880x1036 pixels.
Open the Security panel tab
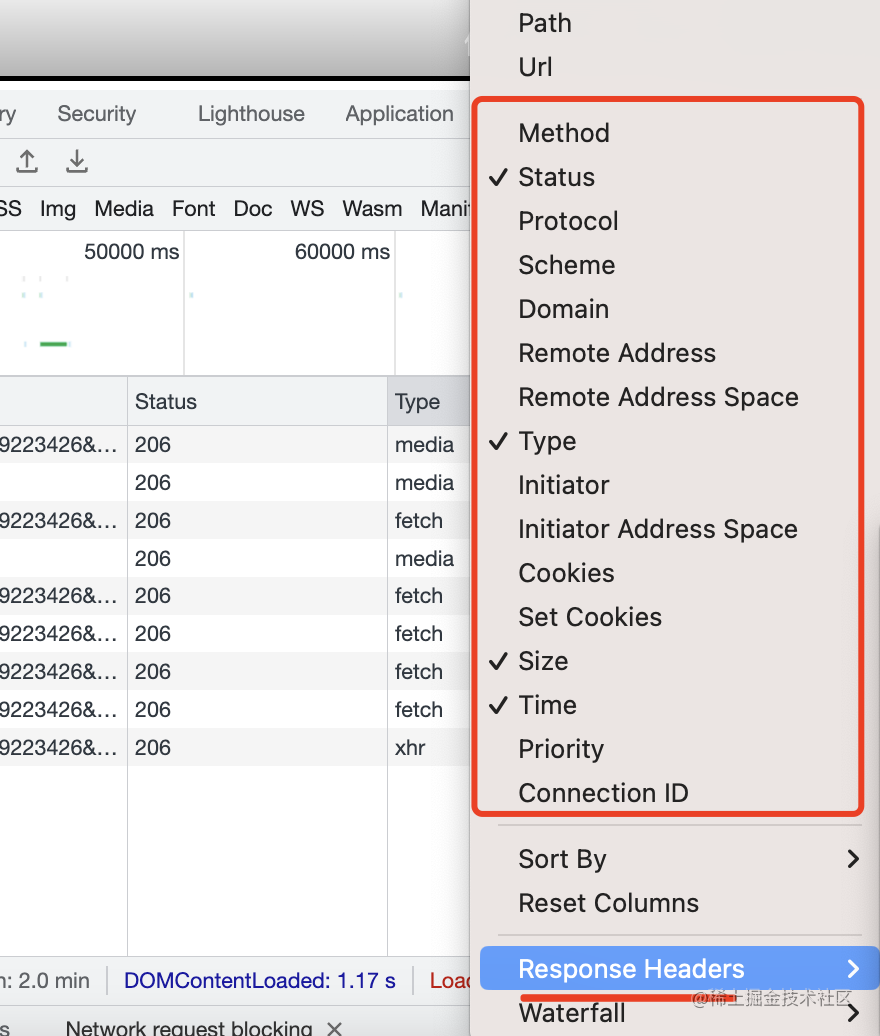click(96, 114)
